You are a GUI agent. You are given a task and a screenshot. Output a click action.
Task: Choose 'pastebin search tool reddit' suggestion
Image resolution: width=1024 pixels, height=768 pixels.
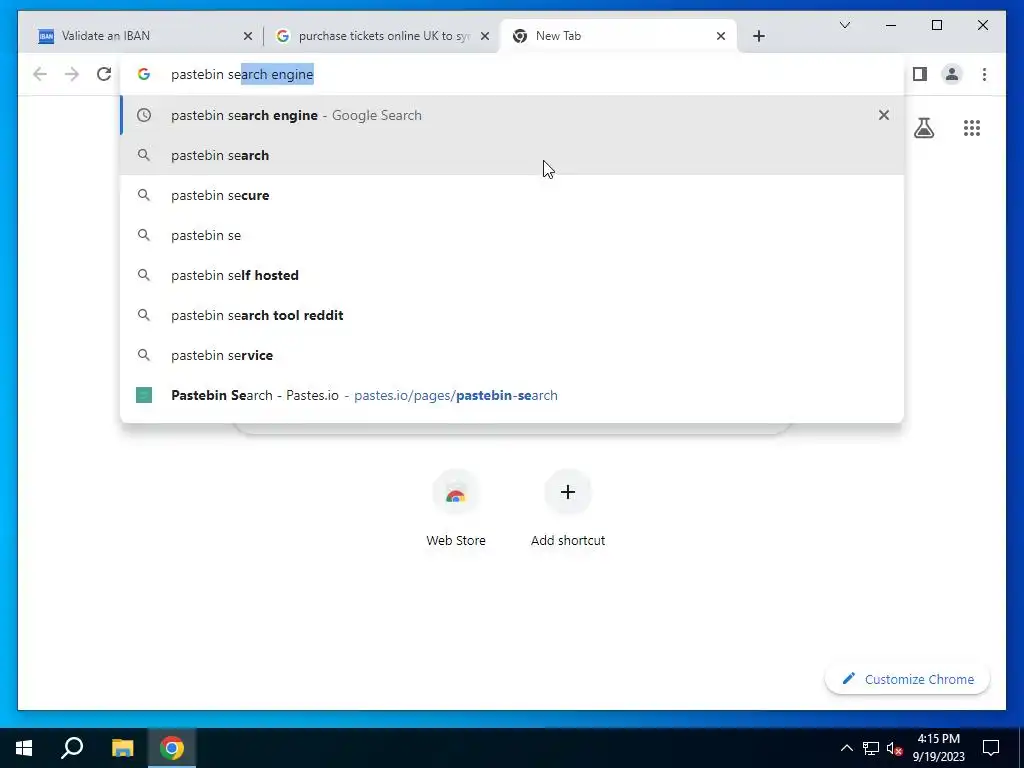click(x=512, y=315)
